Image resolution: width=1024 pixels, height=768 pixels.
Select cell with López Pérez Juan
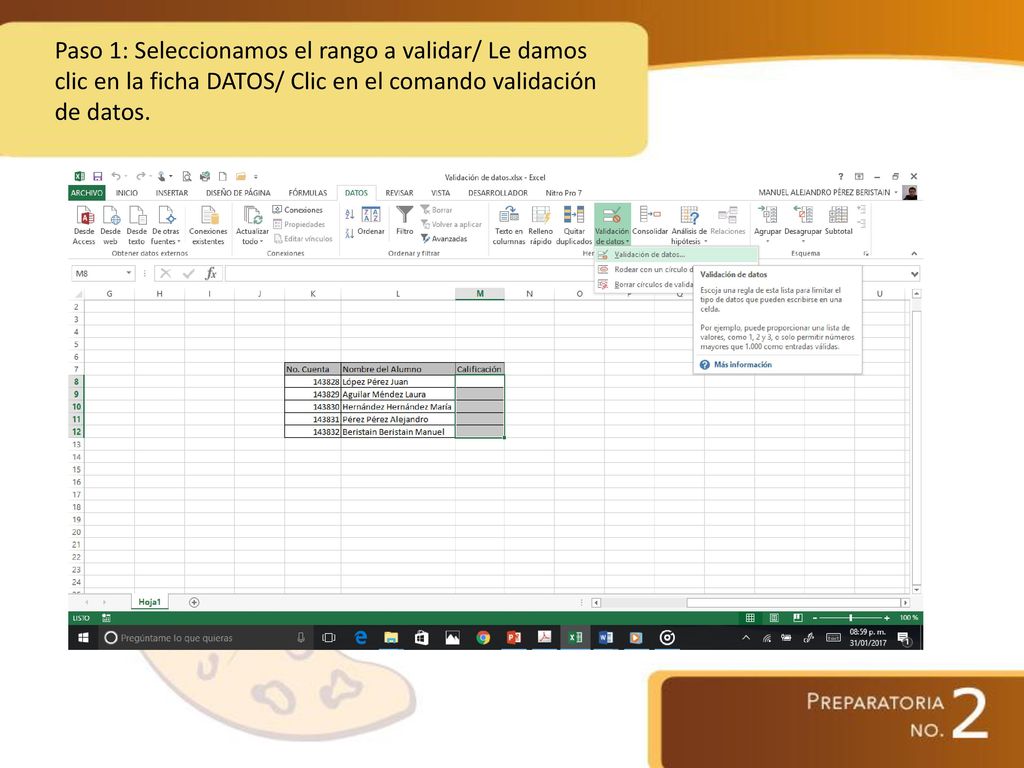tap(398, 381)
